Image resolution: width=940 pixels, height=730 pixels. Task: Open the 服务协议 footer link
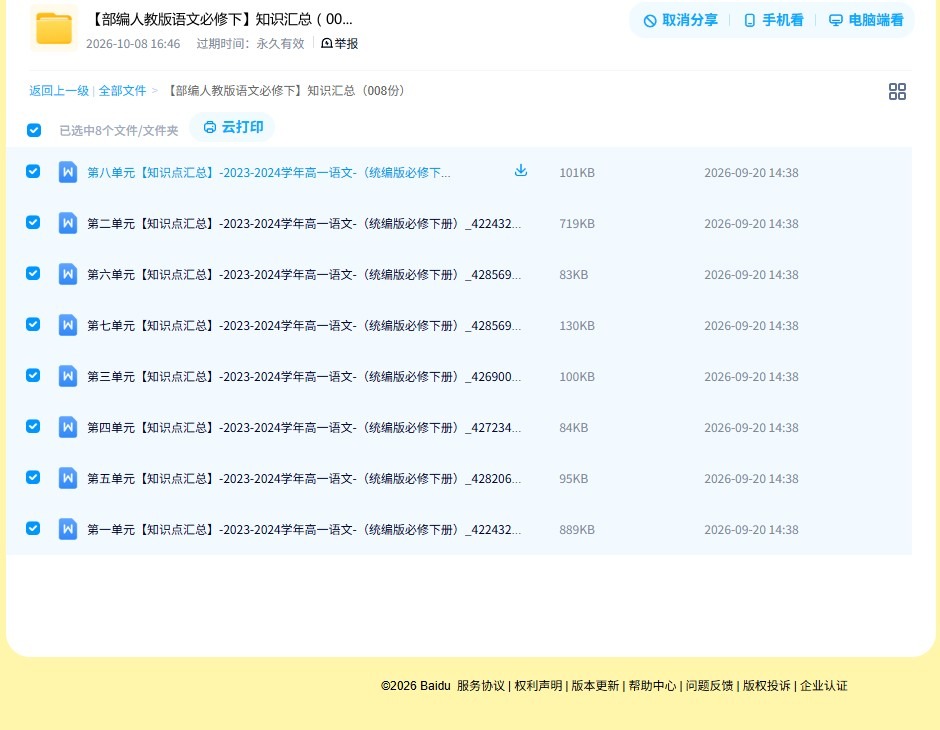[x=481, y=686]
